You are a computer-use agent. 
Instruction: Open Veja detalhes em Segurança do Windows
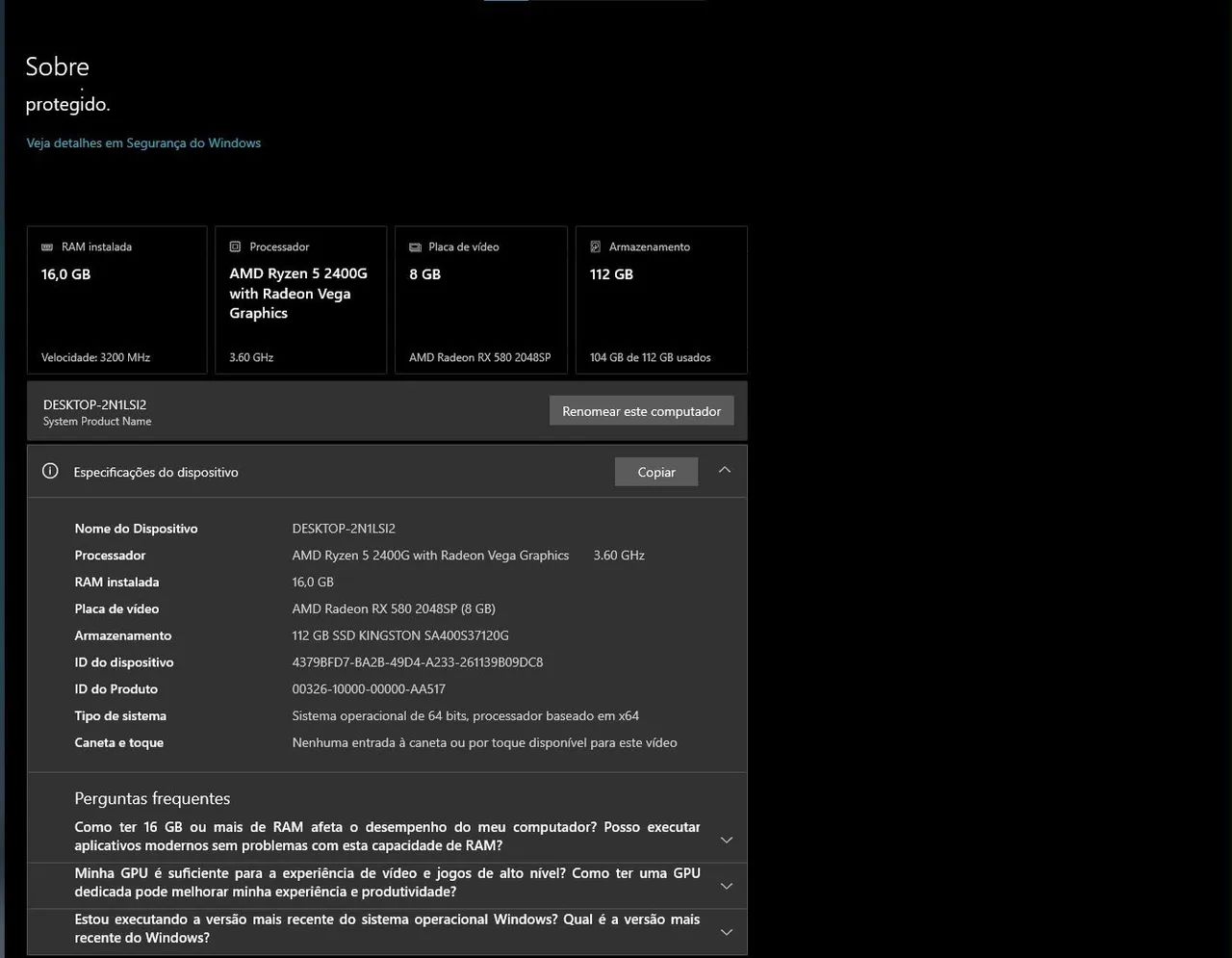pyautogui.click(x=143, y=142)
